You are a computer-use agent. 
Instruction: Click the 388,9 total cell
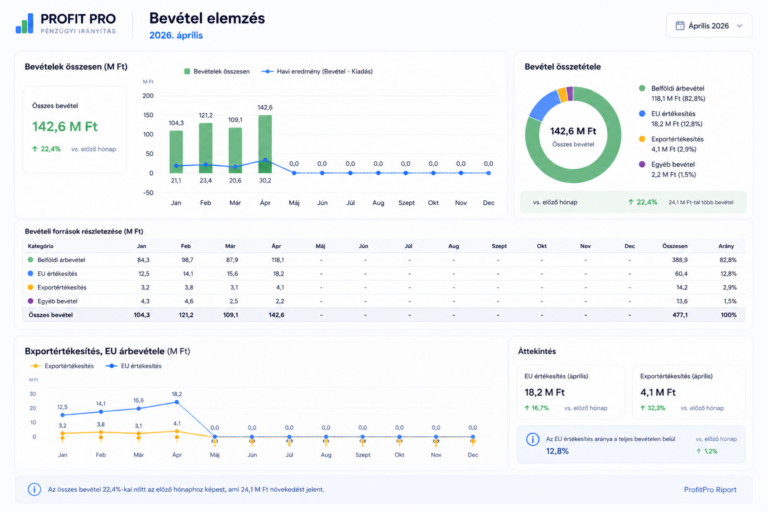[x=680, y=260]
